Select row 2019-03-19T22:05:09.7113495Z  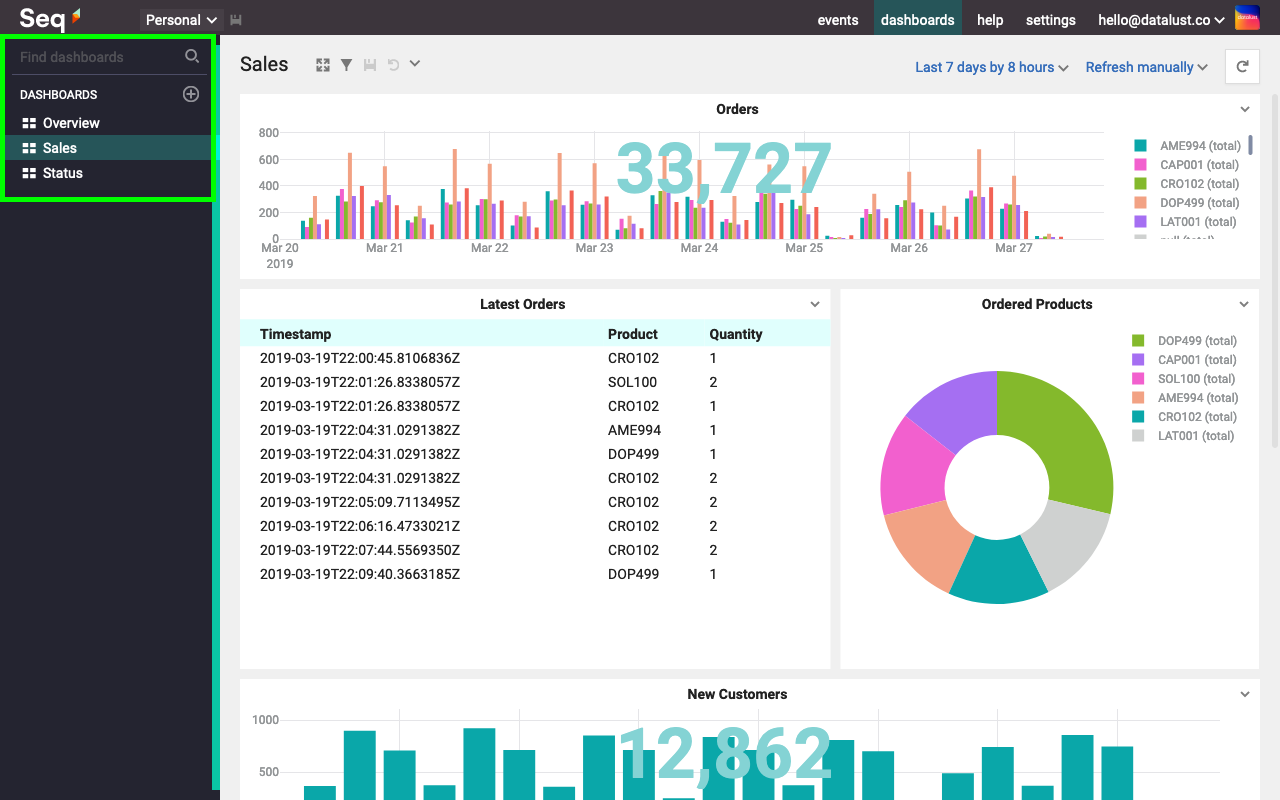pyautogui.click(x=535, y=502)
